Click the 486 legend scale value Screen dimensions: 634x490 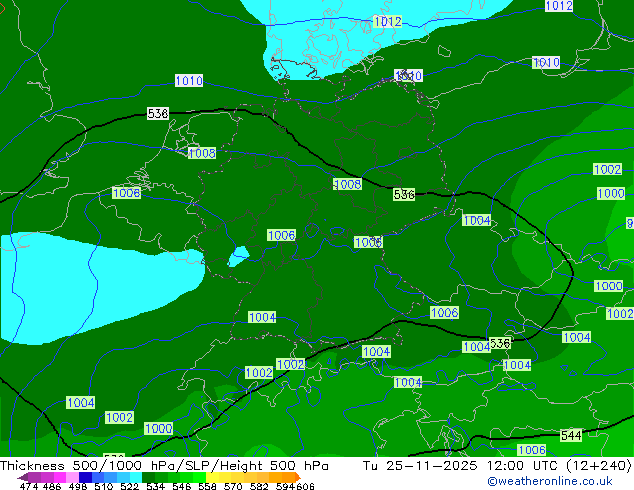point(52,486)
